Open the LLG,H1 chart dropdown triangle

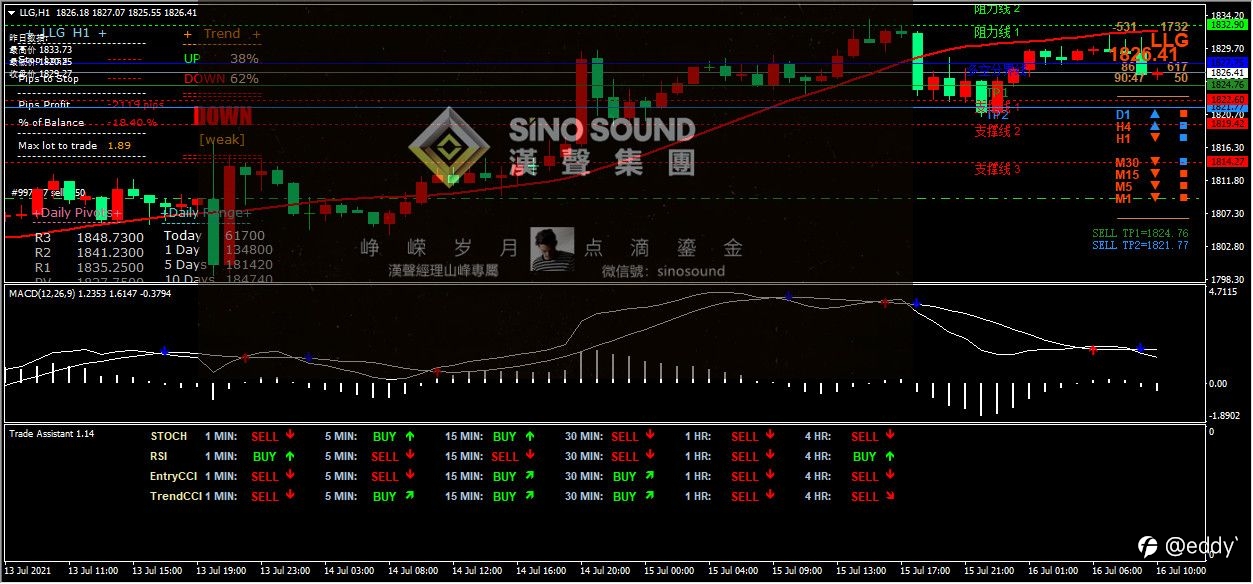click(11, 12)
